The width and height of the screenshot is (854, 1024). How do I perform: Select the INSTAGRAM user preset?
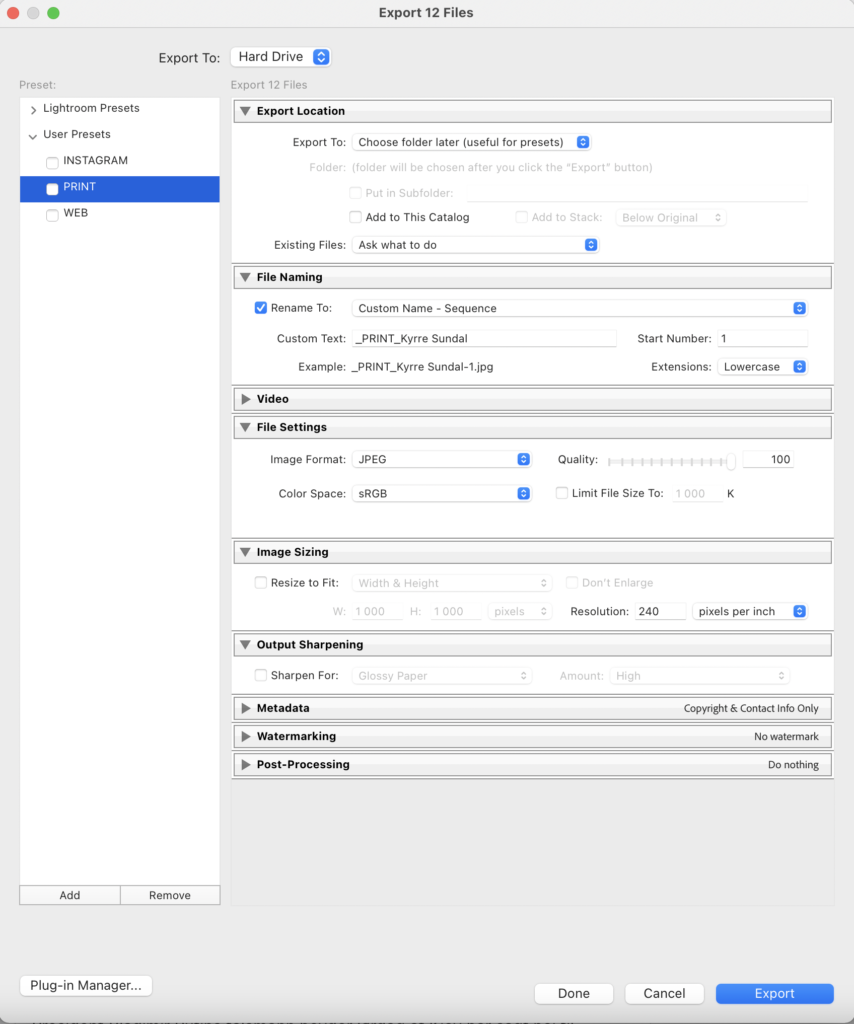pyautogui.click(x=95, y=161)
